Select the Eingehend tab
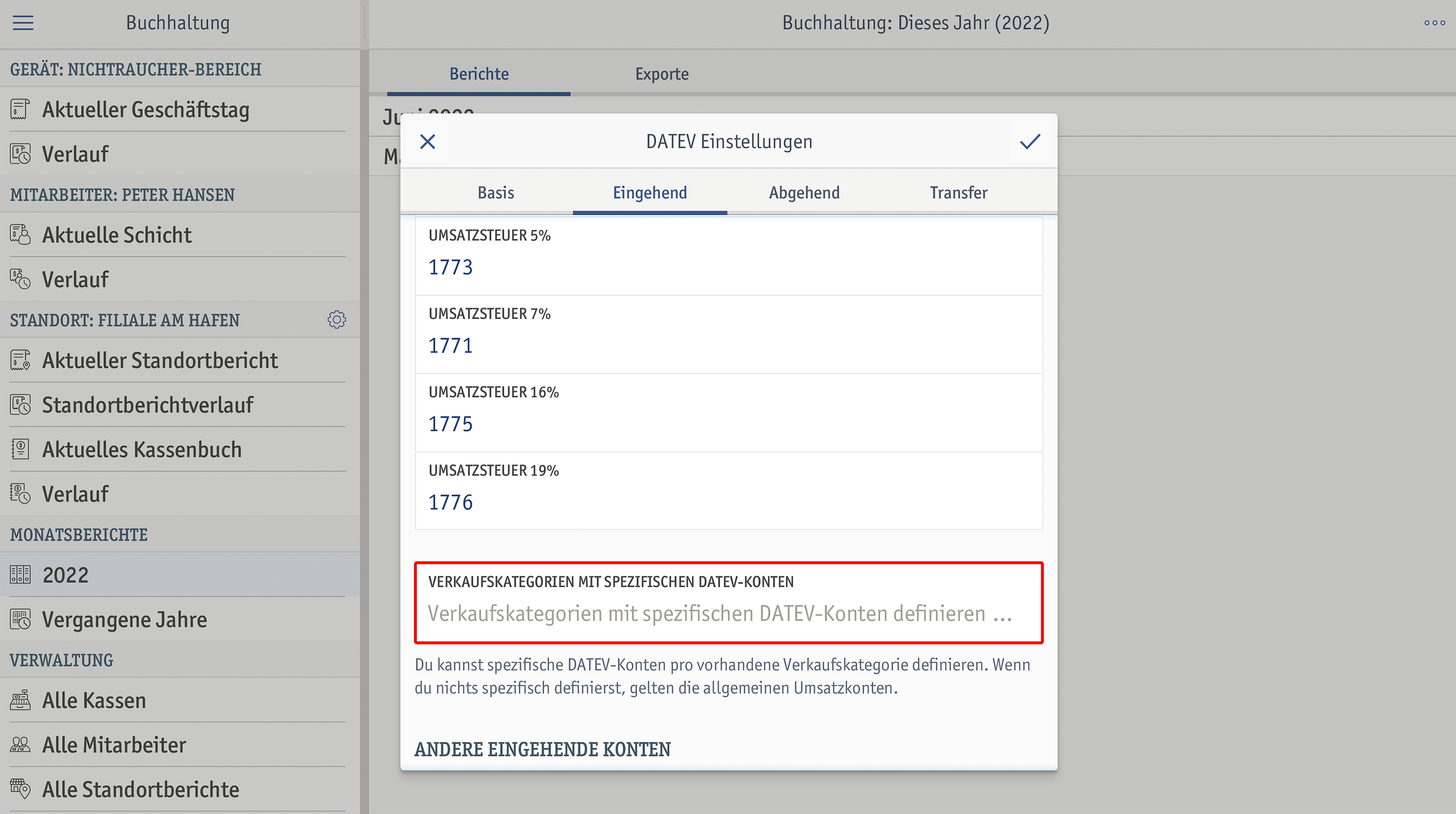The width and height of the screenshot is (1456, 814). (650, 193)
